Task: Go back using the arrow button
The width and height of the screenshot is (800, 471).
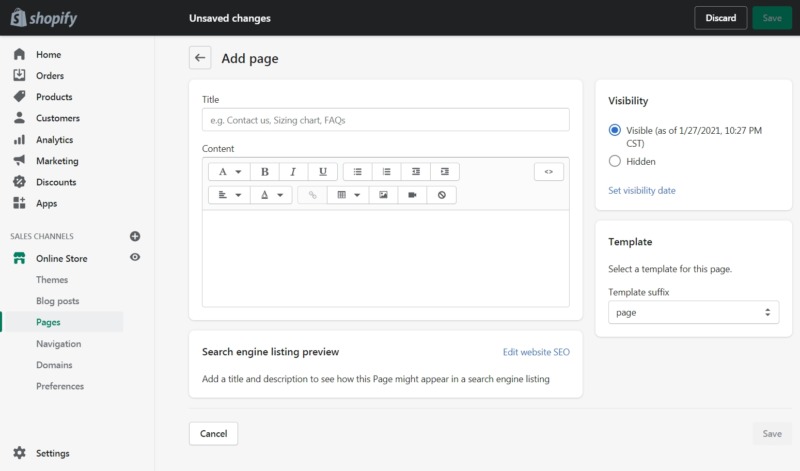Action: [x=200, y=58]
